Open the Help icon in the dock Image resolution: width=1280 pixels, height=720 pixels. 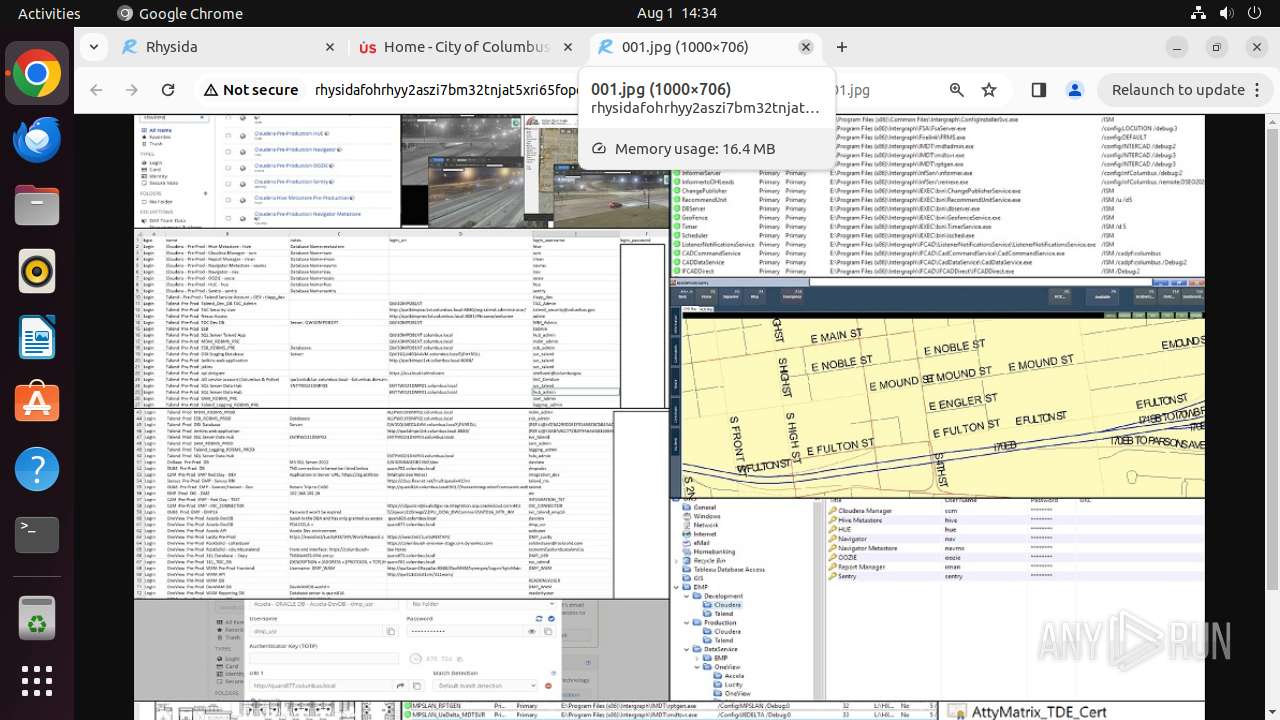(37, 469)
